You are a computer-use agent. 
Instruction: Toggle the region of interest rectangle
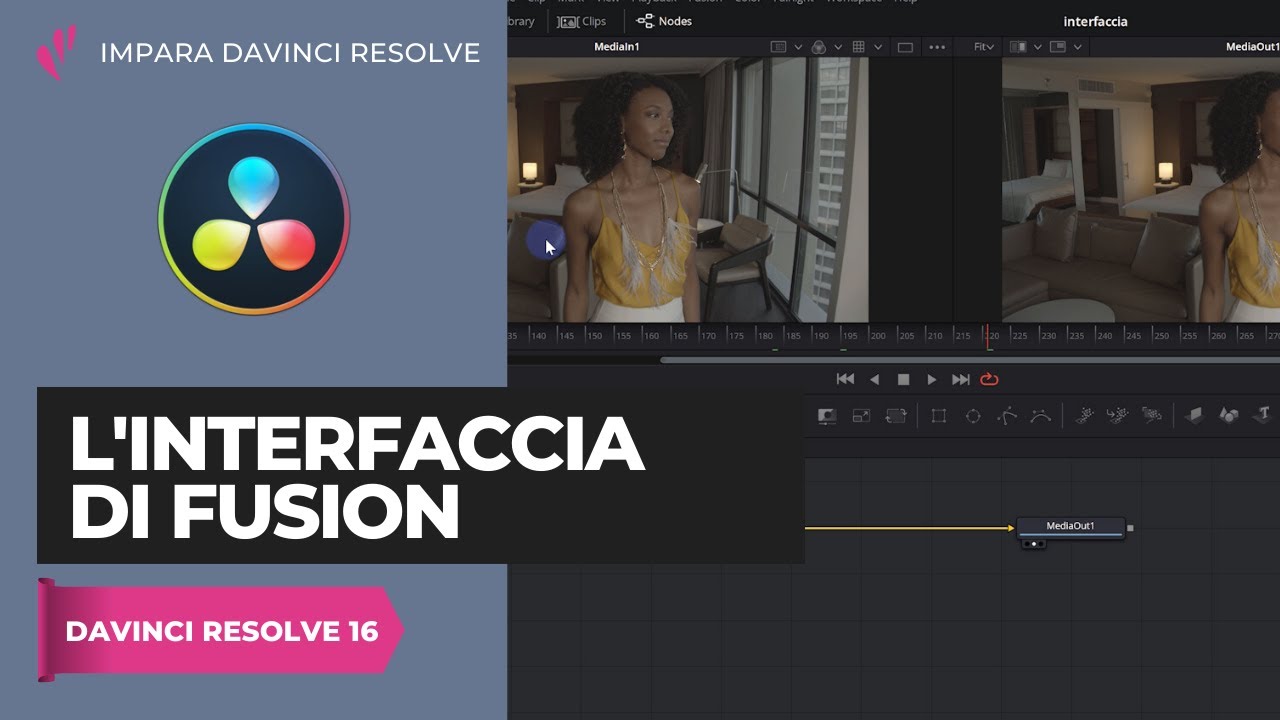905,47
